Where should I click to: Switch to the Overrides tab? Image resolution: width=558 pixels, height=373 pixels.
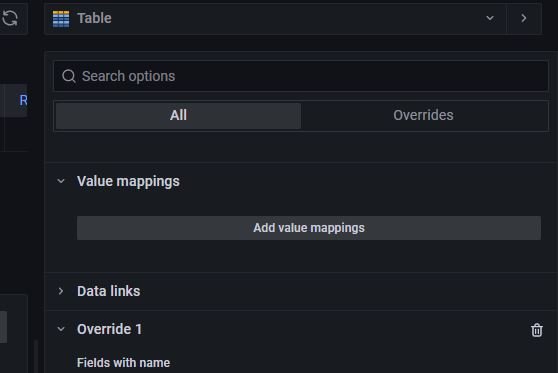pos(423,115)
